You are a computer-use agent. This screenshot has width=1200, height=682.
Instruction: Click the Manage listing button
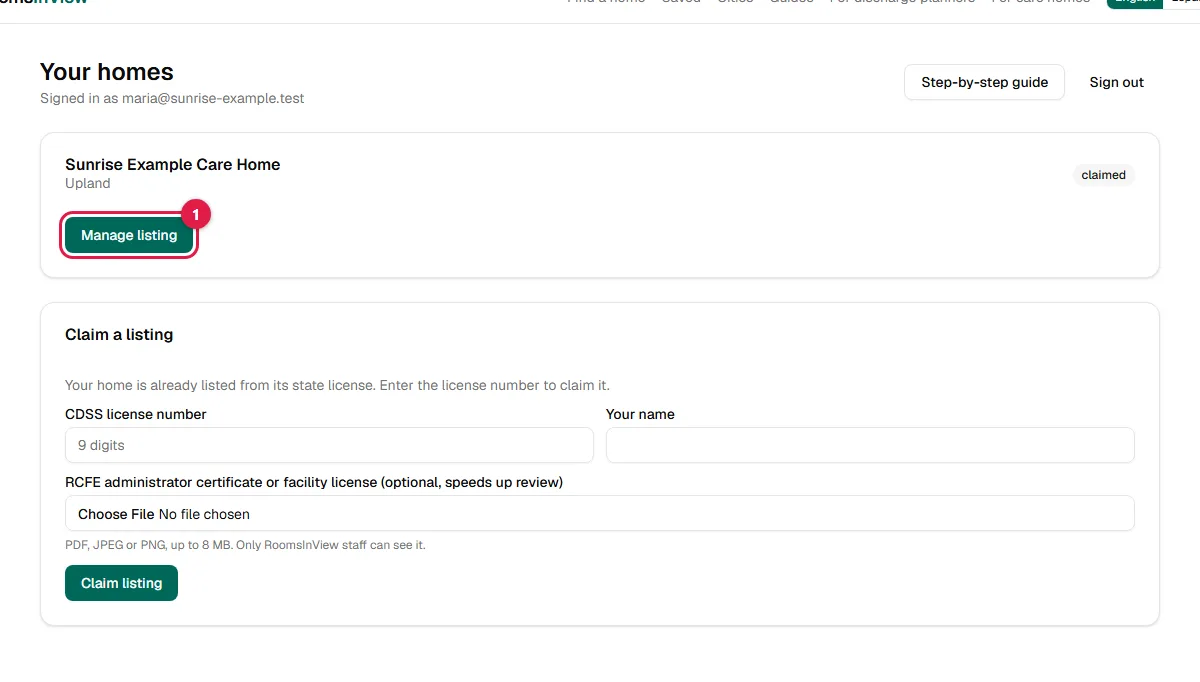[129, 235]
